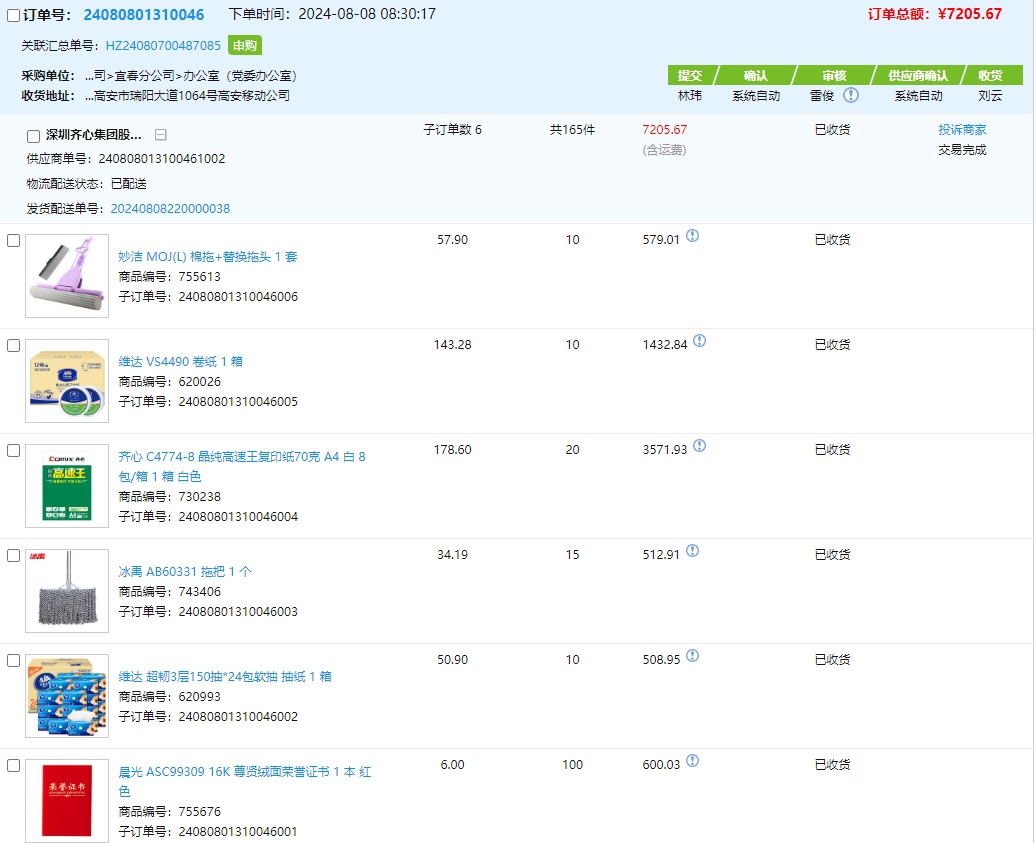Click the 提交 workflow step
1035x843 pixels.
tap(690, 75)
